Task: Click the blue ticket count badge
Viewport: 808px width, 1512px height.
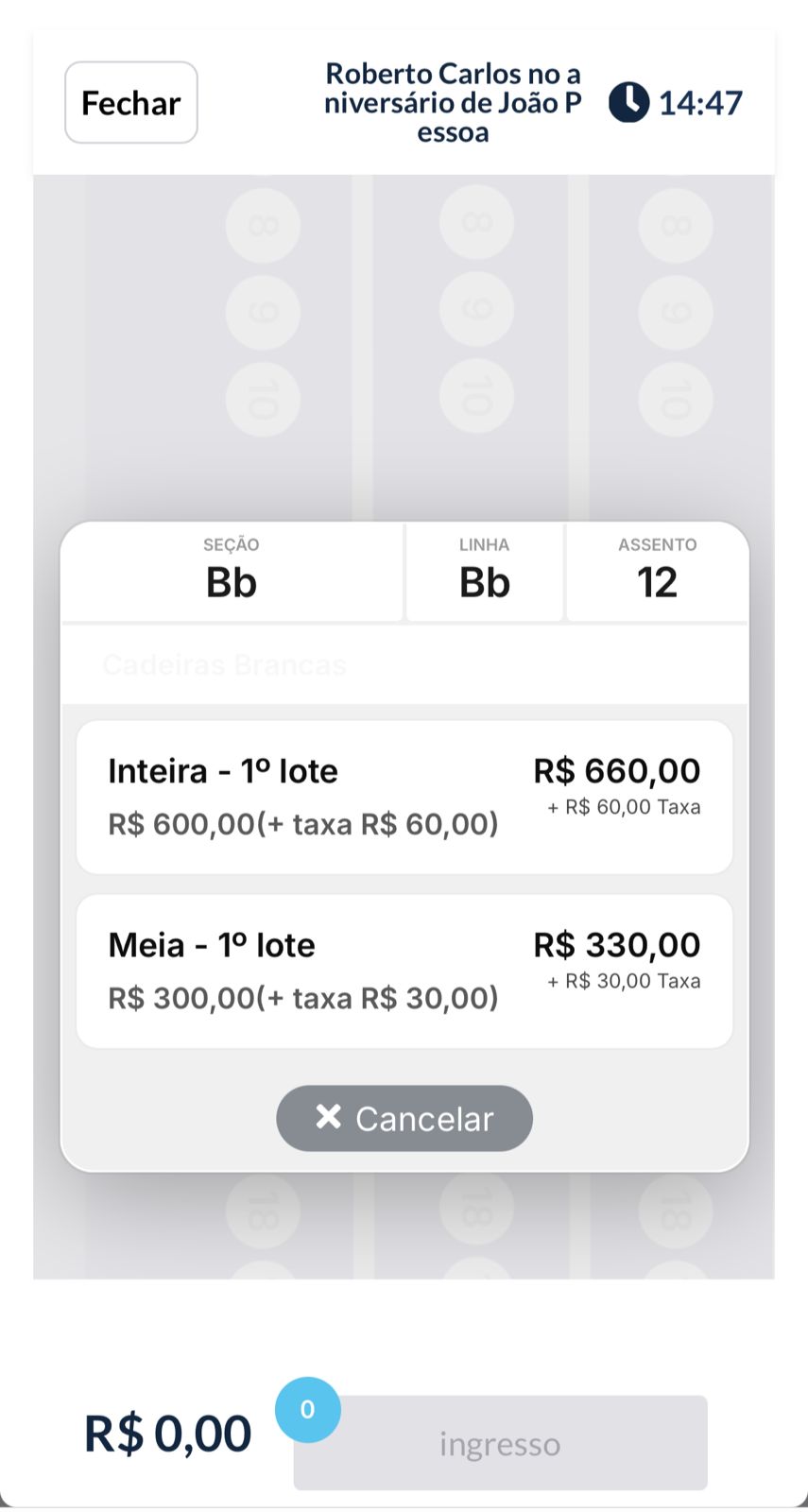Action: 307,1410
